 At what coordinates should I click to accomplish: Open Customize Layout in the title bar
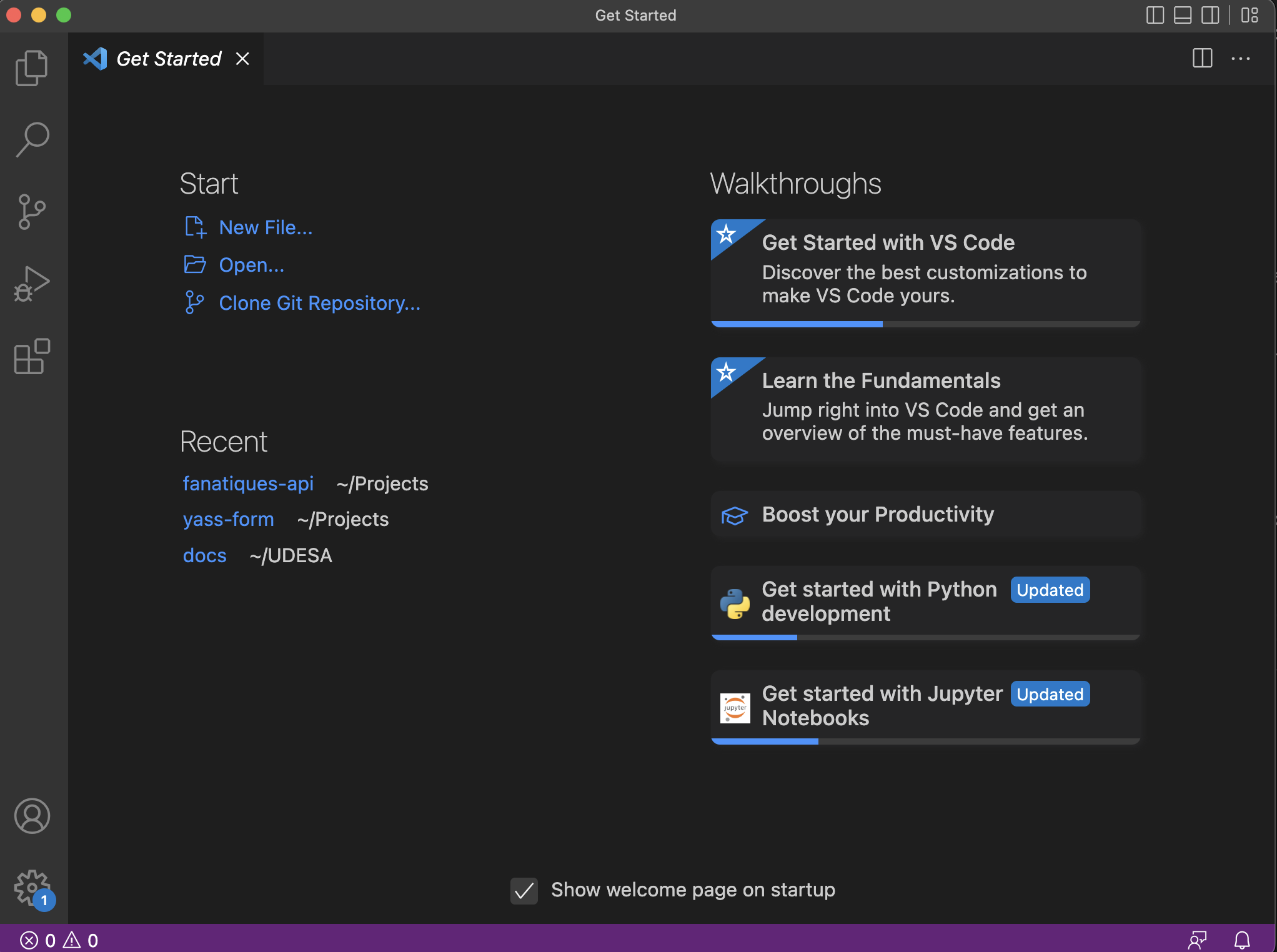1250,15
